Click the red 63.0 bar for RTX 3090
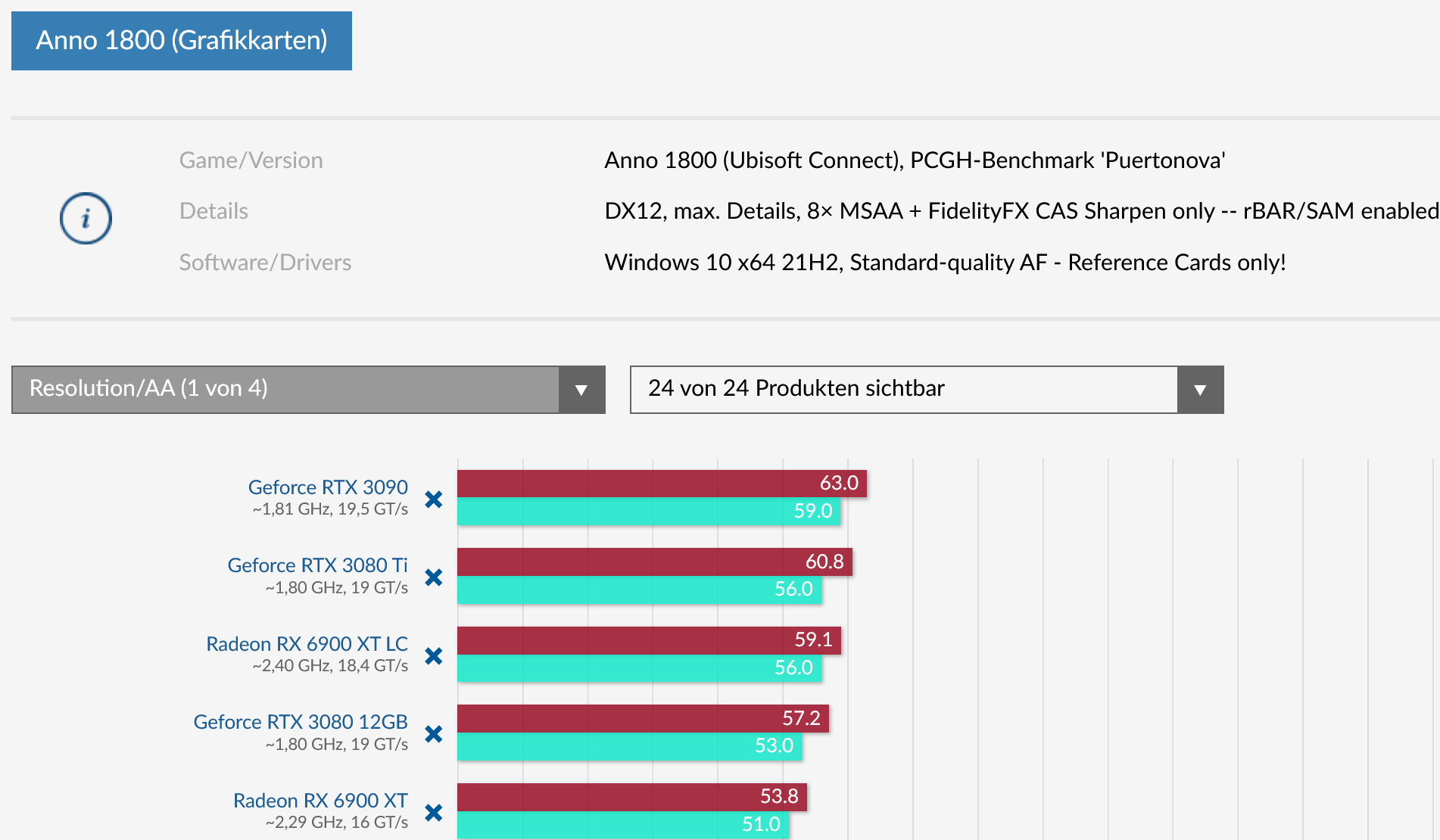Viewport: 1440px width, 840px height. pyautogui.click(x=662, y=484)
